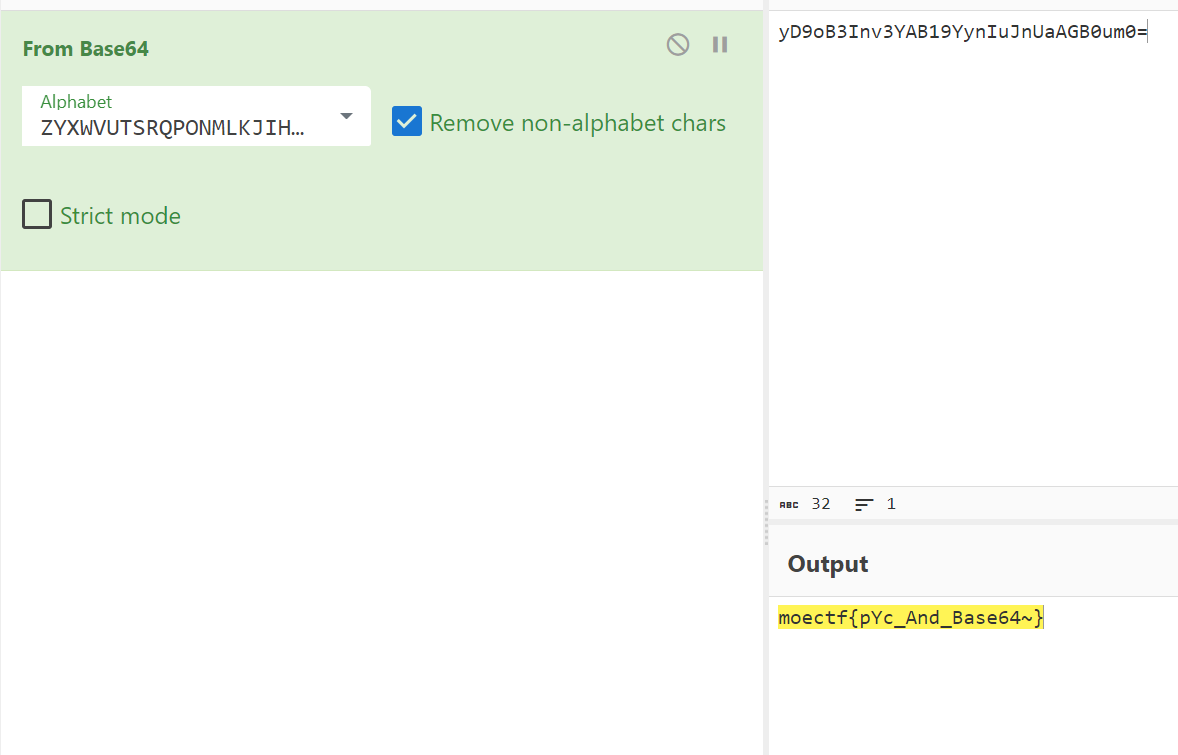
Task: Select the highlighted moectf output flag
Action: click(x=910, y=618)
